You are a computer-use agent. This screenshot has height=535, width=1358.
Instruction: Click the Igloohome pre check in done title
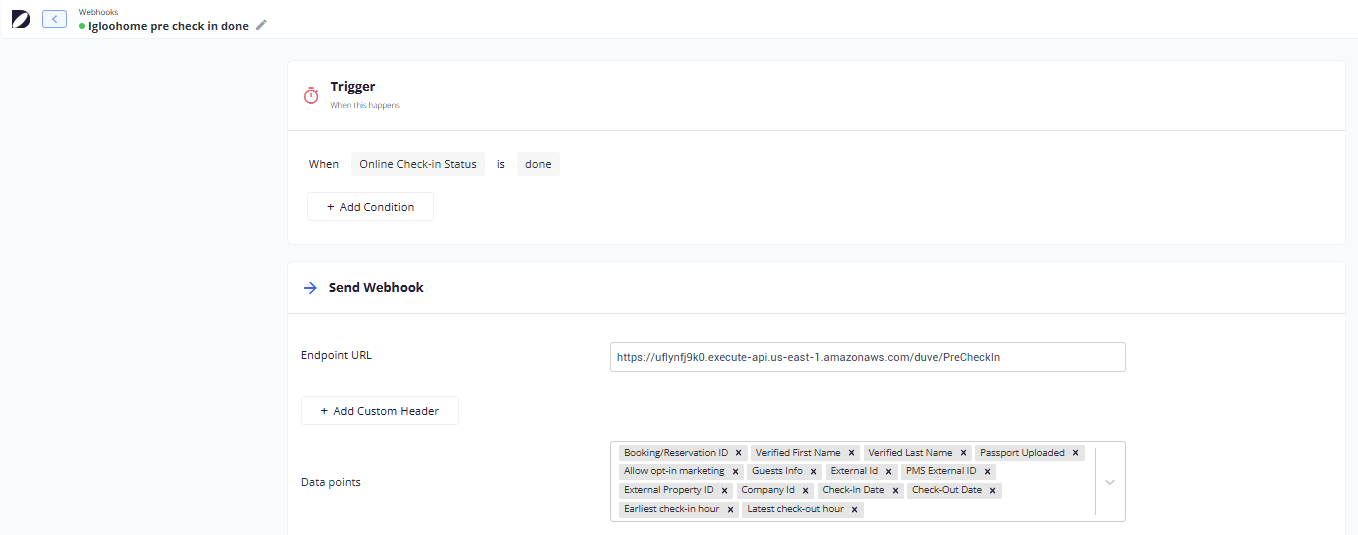pyautogui.click(x=168, y=26)
